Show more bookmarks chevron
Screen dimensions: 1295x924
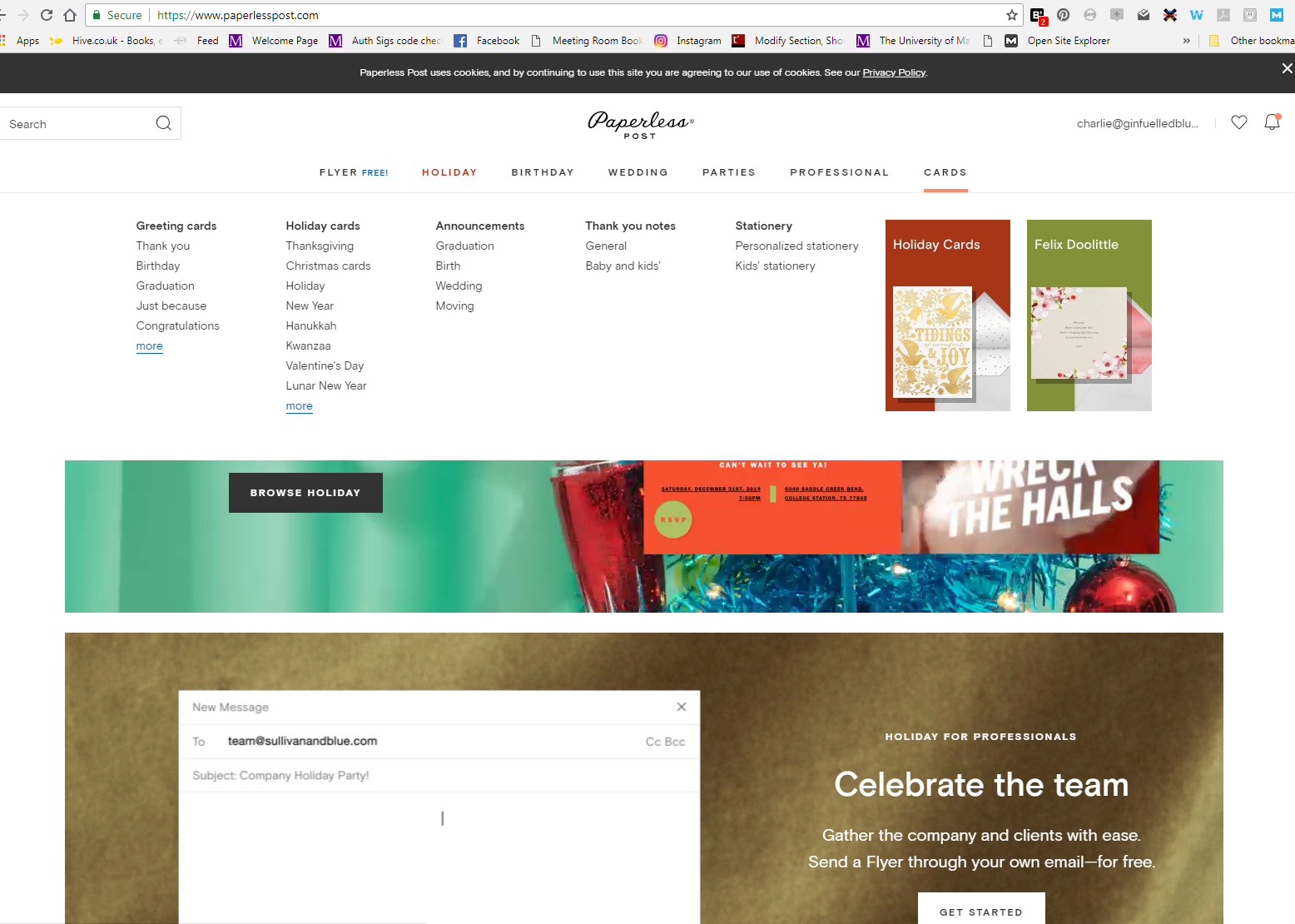point(1187,41)
